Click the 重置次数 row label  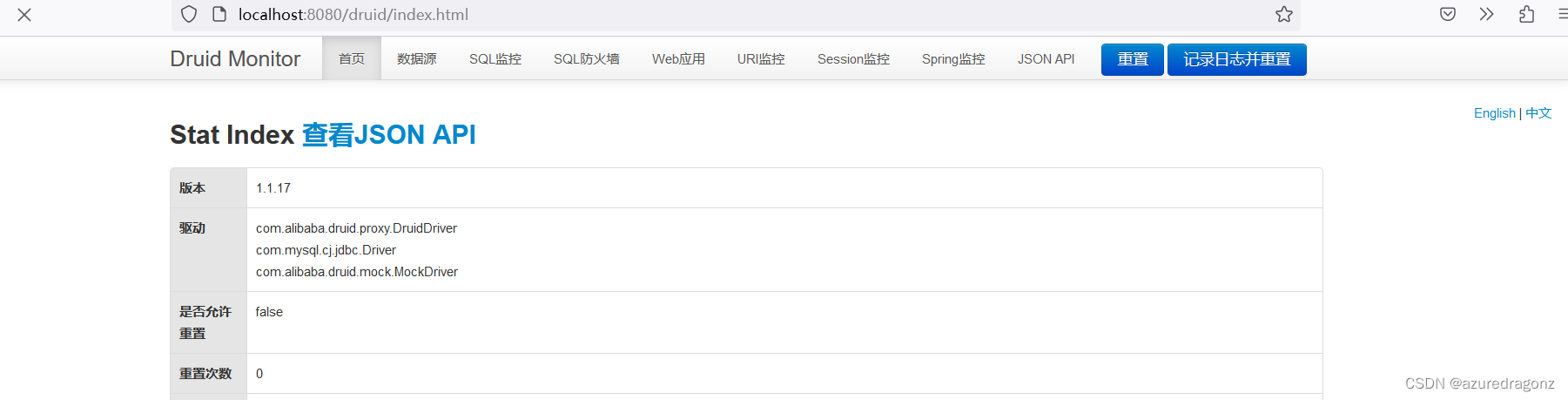pyautogui.click(x=205, y=374)
